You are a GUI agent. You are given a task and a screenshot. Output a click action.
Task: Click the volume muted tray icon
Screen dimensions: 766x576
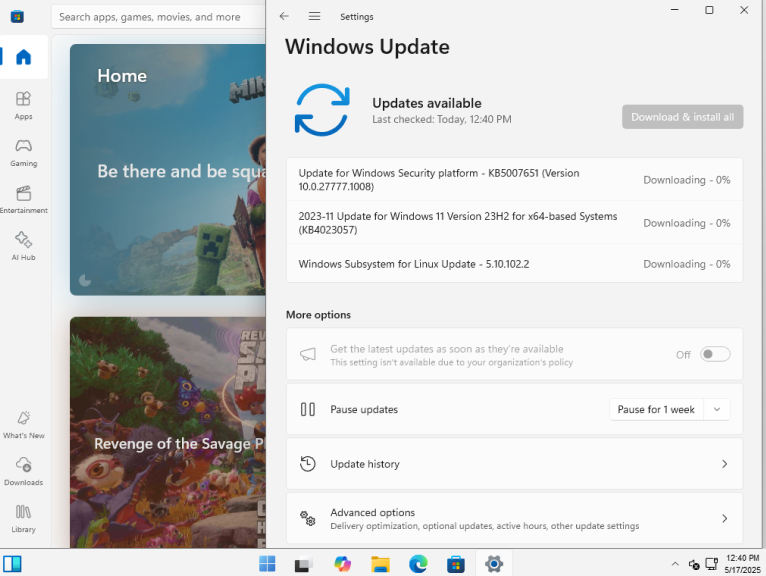pyautogui.click(x=694, y=565)
